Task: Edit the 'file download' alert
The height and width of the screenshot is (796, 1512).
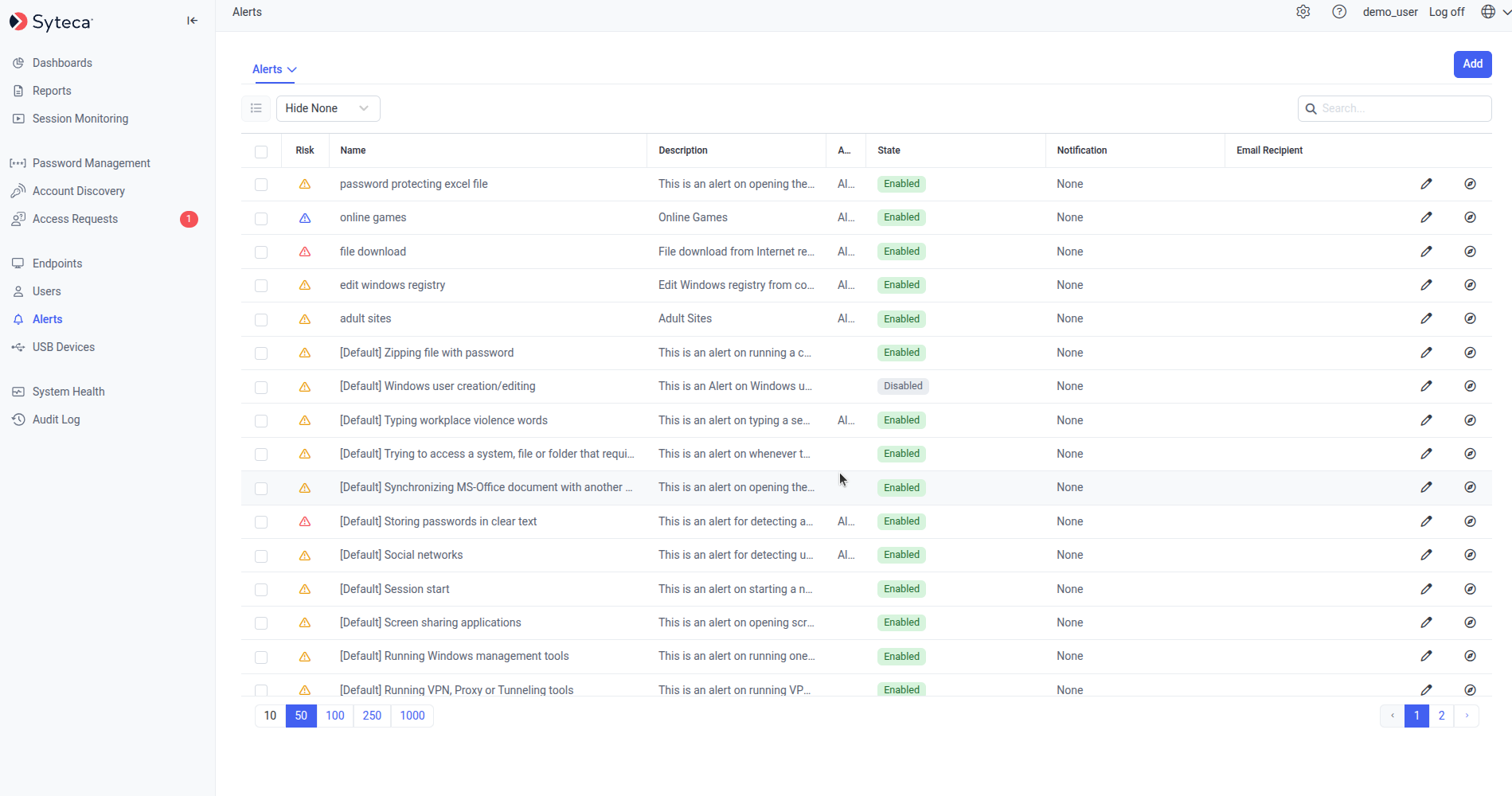Action: pos(1426,252)
